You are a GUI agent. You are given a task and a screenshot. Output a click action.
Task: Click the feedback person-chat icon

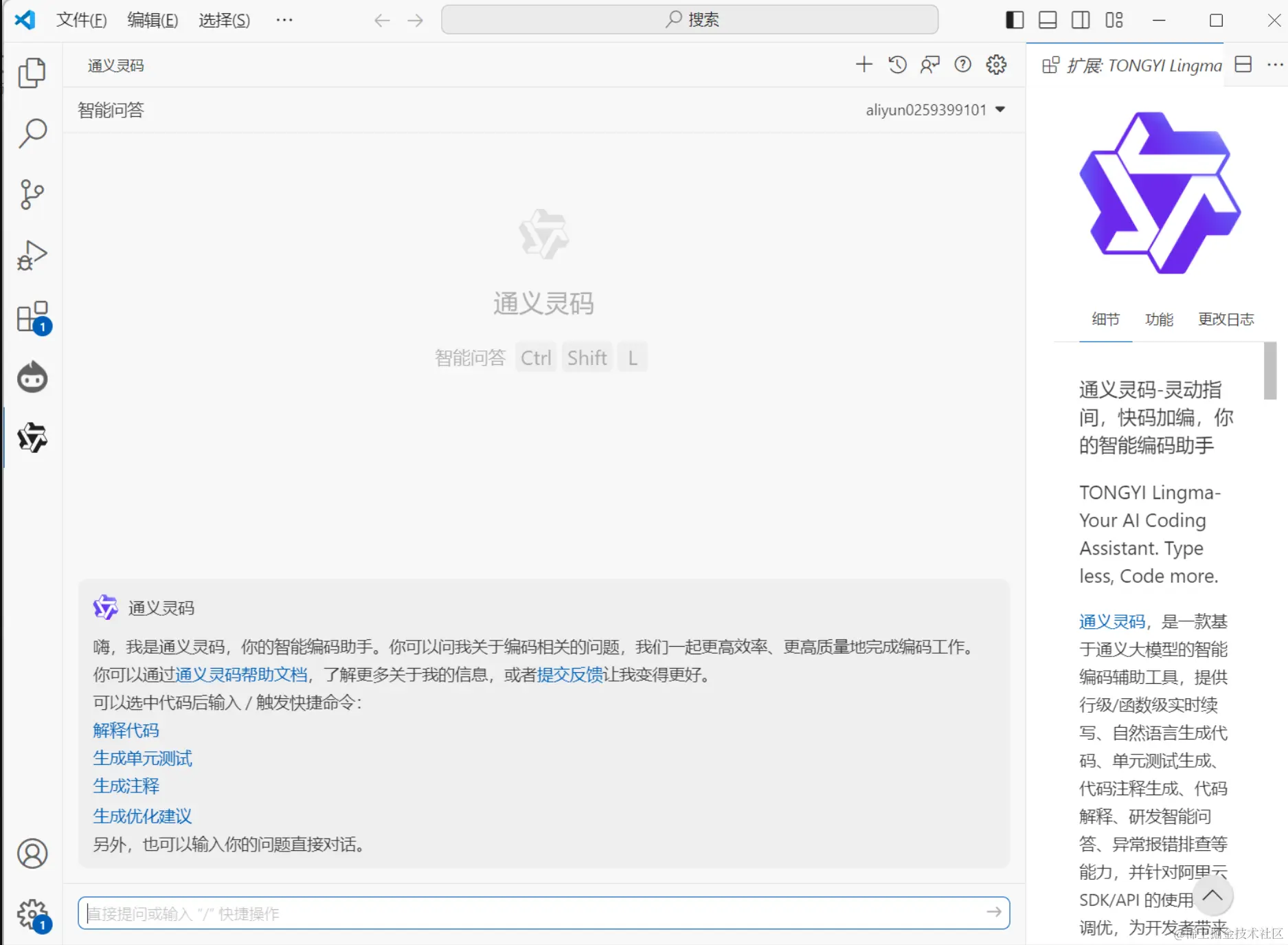(930, 65)
